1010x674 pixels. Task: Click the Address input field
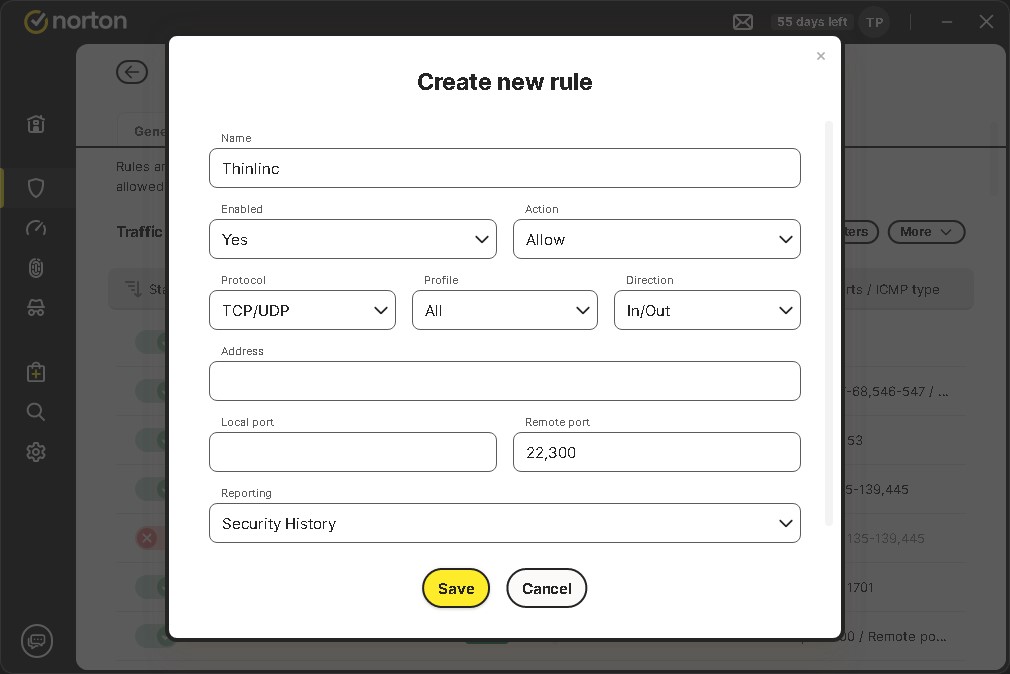point(505,382)
